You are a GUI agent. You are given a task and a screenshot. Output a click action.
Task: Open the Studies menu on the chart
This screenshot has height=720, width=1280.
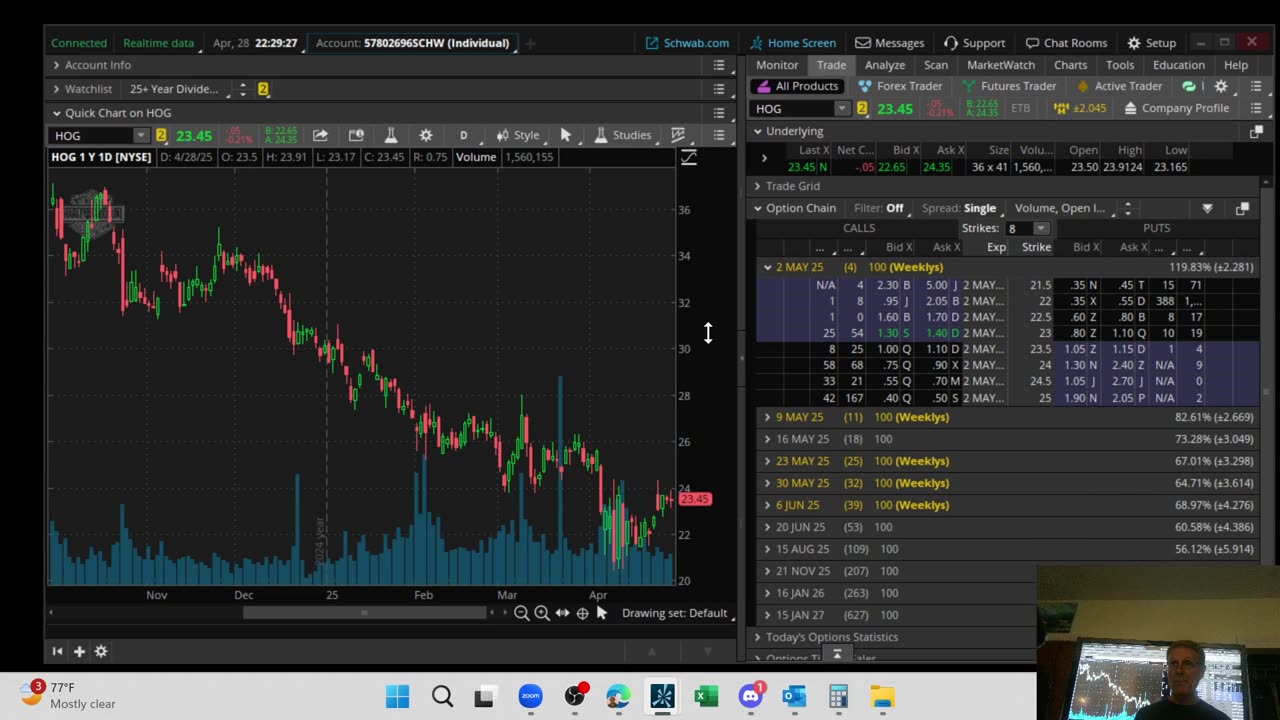(x=622, y=135)
